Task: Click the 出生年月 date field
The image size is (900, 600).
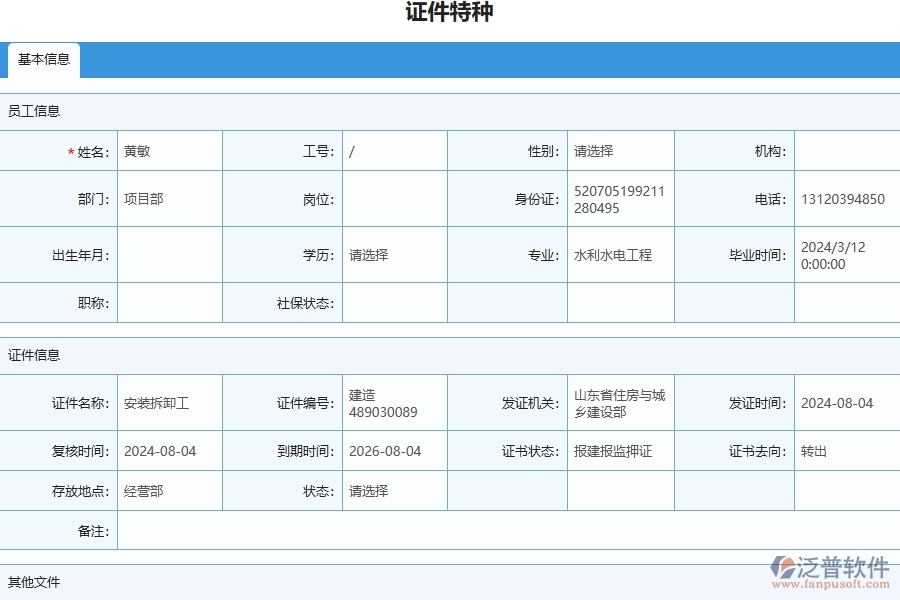Action: tap(168, 255)
